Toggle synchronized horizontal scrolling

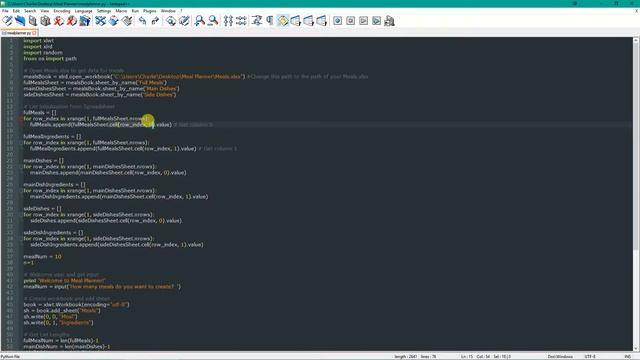point(241,20)
